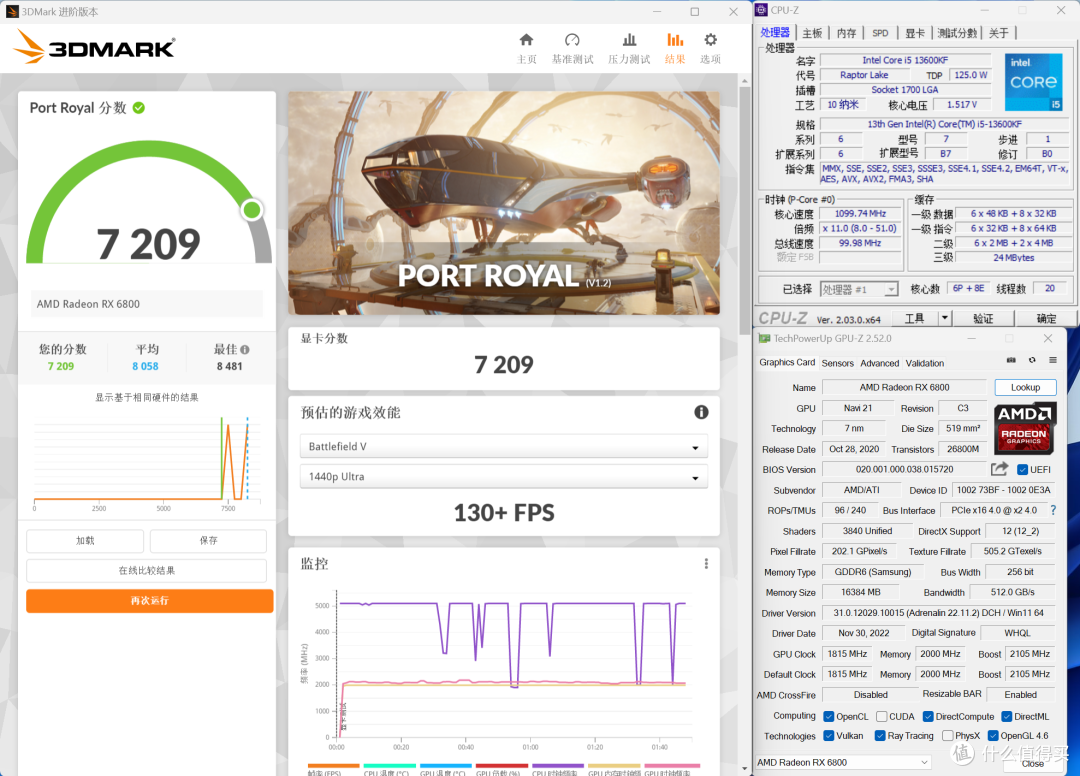Open the AMD Radeon RX 6800 GPU selector dropdown

[842, 762]
